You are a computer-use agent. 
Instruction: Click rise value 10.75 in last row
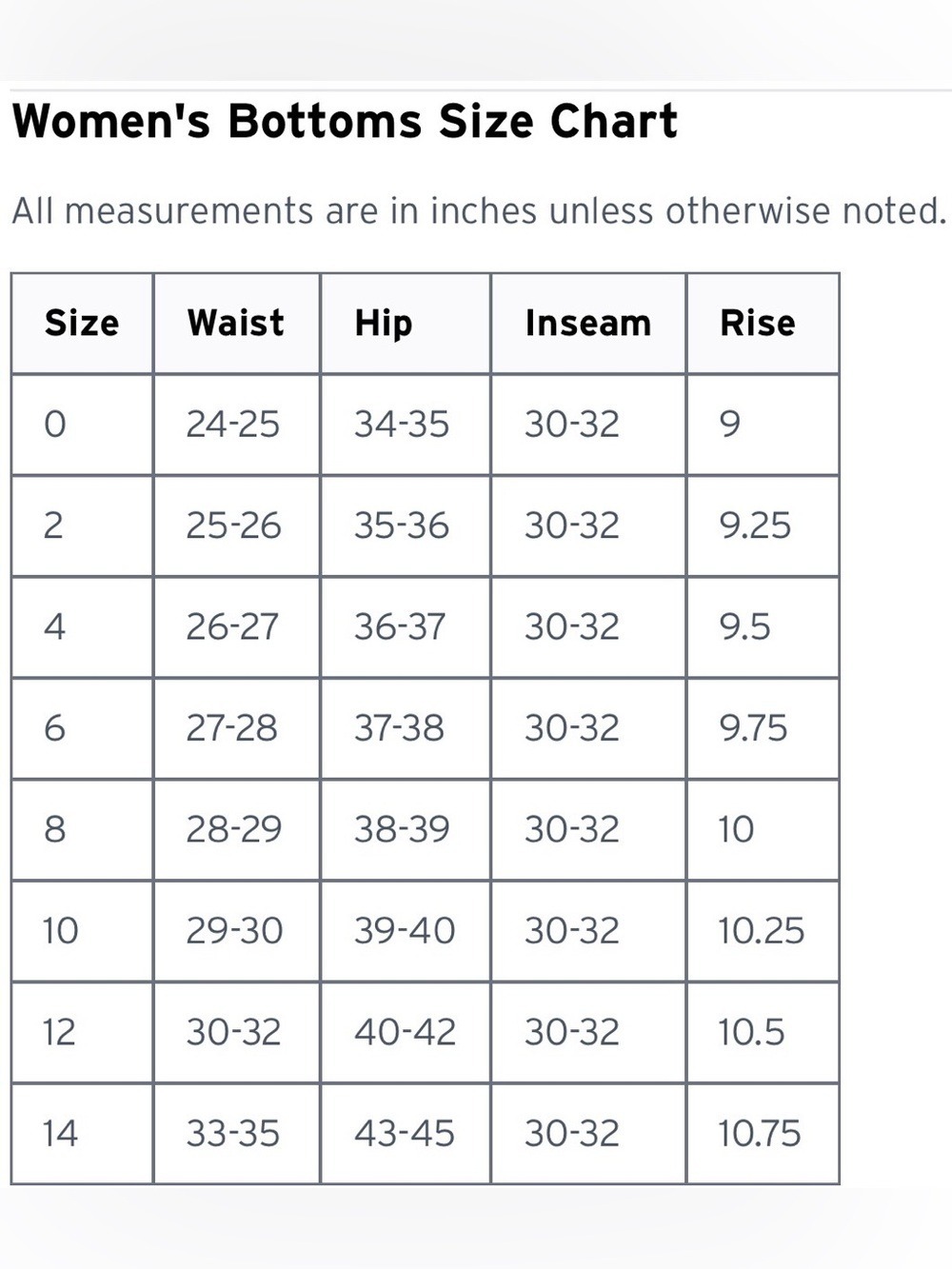(759, 1134)
